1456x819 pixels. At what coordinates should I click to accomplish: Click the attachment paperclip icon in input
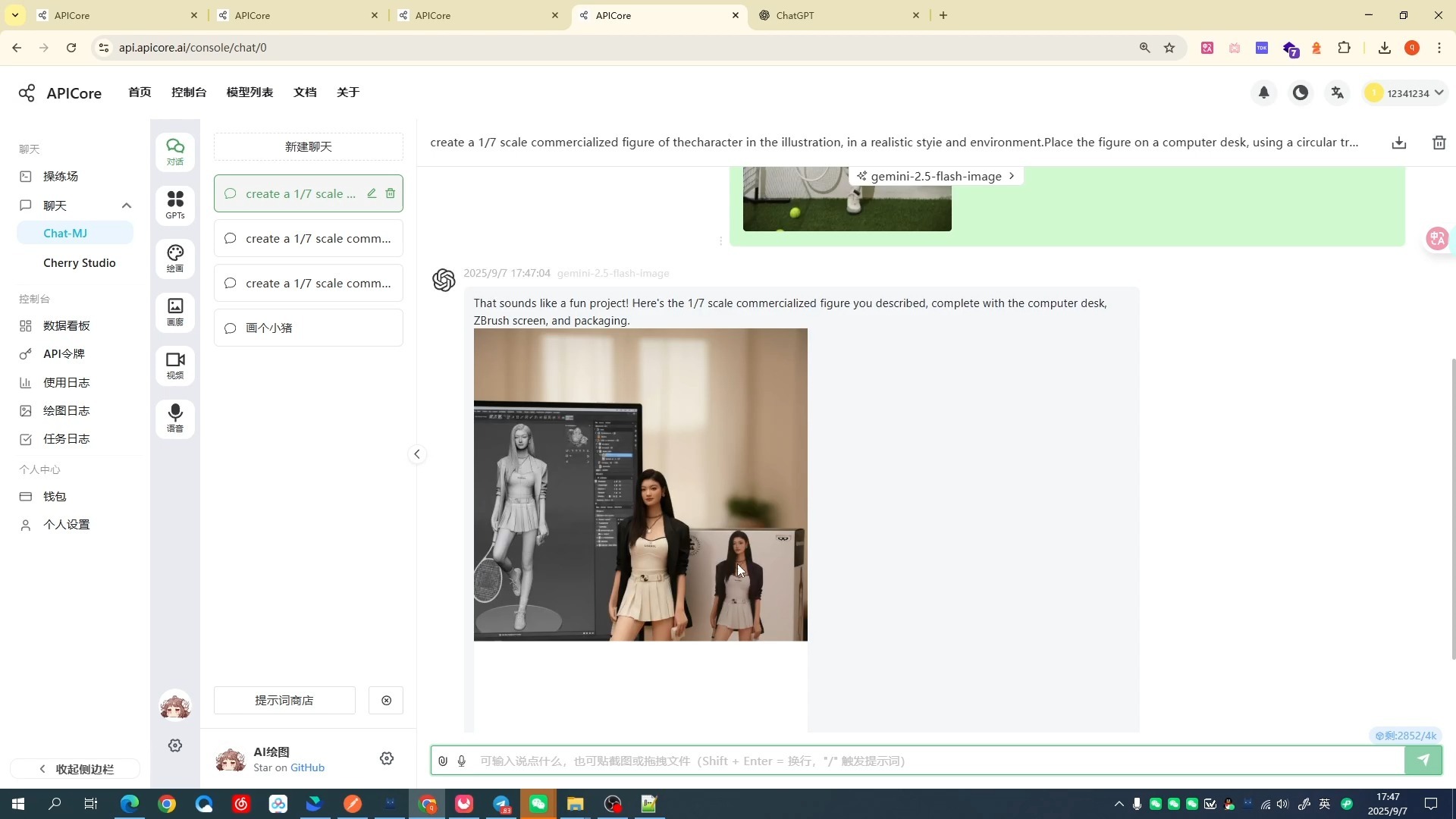coord(443,761)
